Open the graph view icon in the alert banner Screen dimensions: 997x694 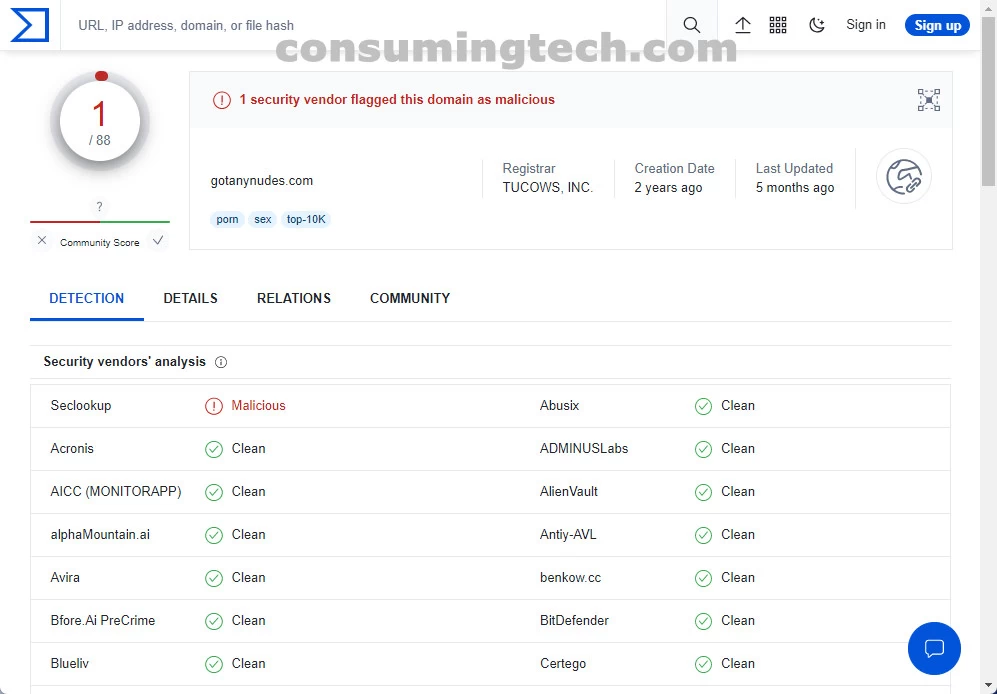[928, 100]
